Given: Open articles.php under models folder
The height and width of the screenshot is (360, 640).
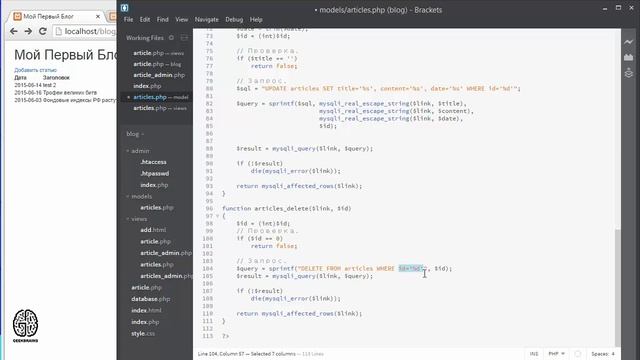Looking at the screenshot, I should pos(157,207).
